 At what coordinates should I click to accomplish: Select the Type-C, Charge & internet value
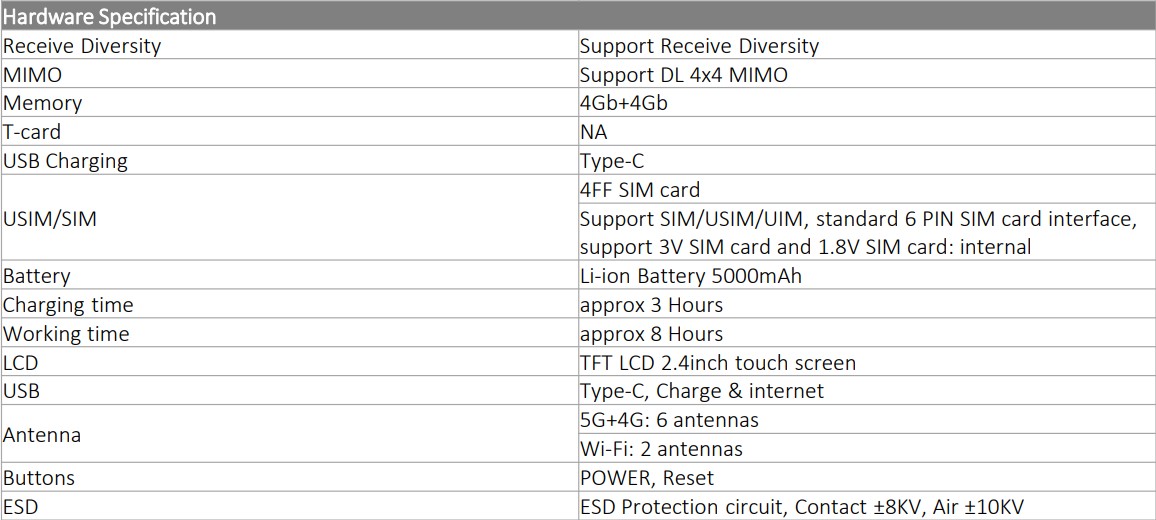coord(701,391)
